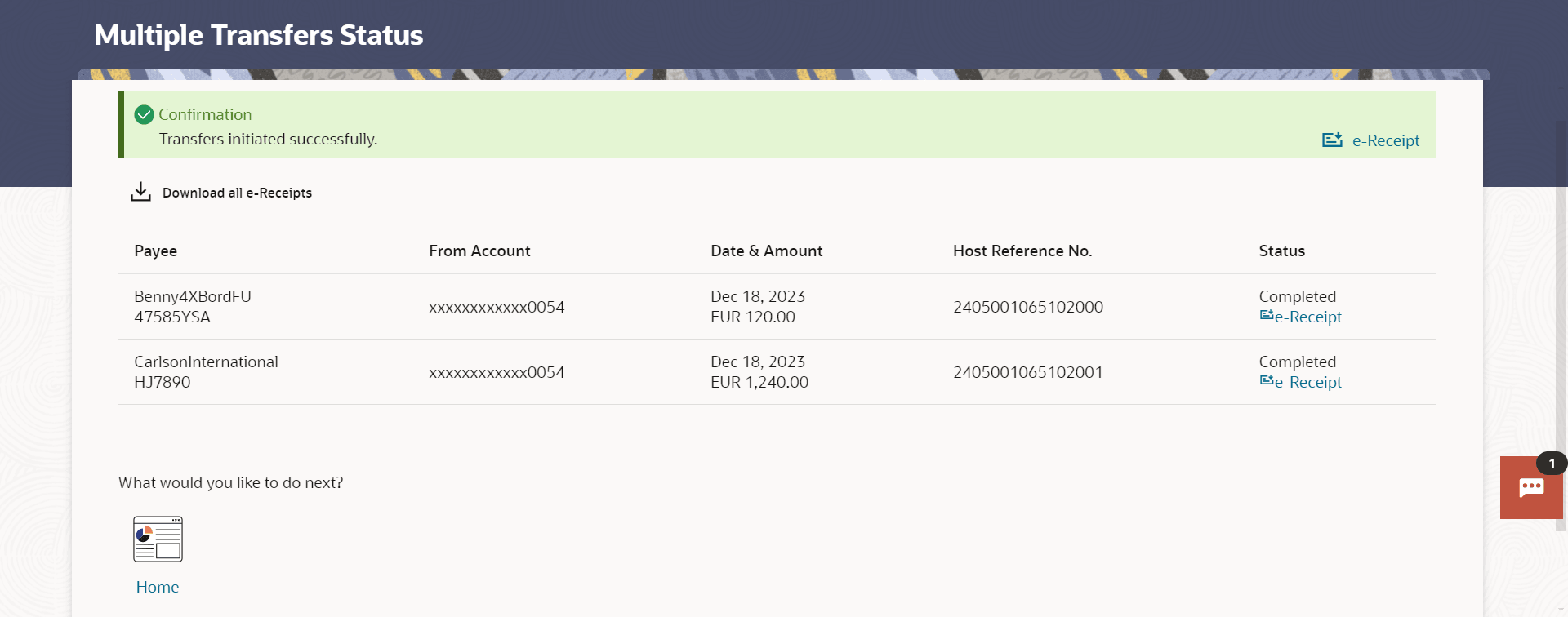The height and width of the screenshot is (617, 1568).
Task: Click the download icon beside Download all e-Receipts
Action: point(140,192)
